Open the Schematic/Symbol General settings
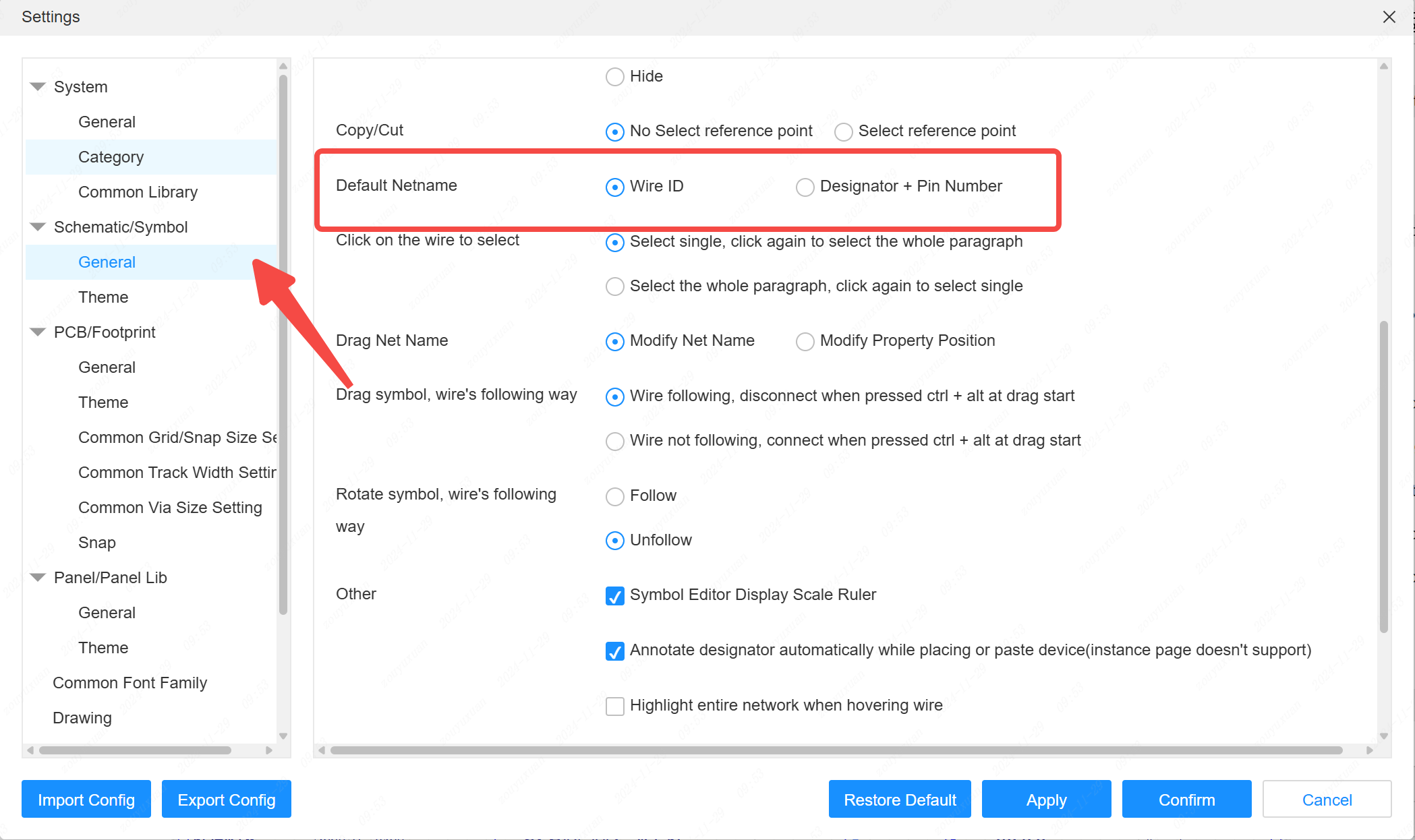The width and height of the screenshot is (1415, 840). pyautogui.click(x=106, y=262)
